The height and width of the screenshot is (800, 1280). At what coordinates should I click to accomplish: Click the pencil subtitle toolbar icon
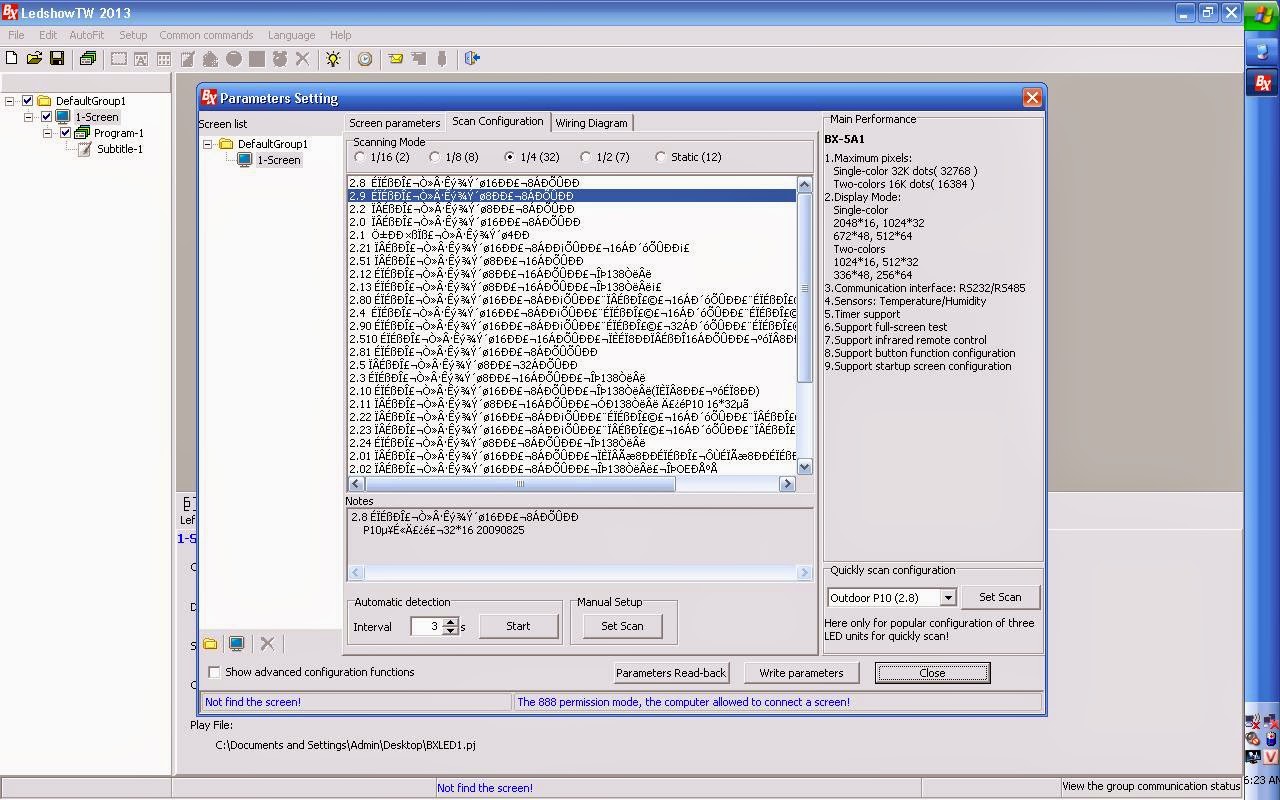[x=187, y=59]
